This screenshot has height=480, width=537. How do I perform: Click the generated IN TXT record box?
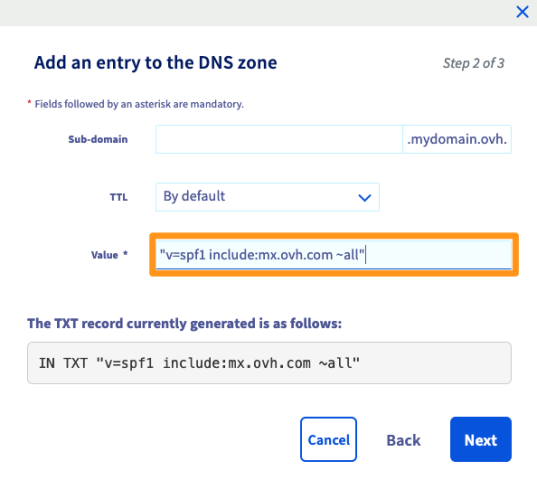coord(269,363)
